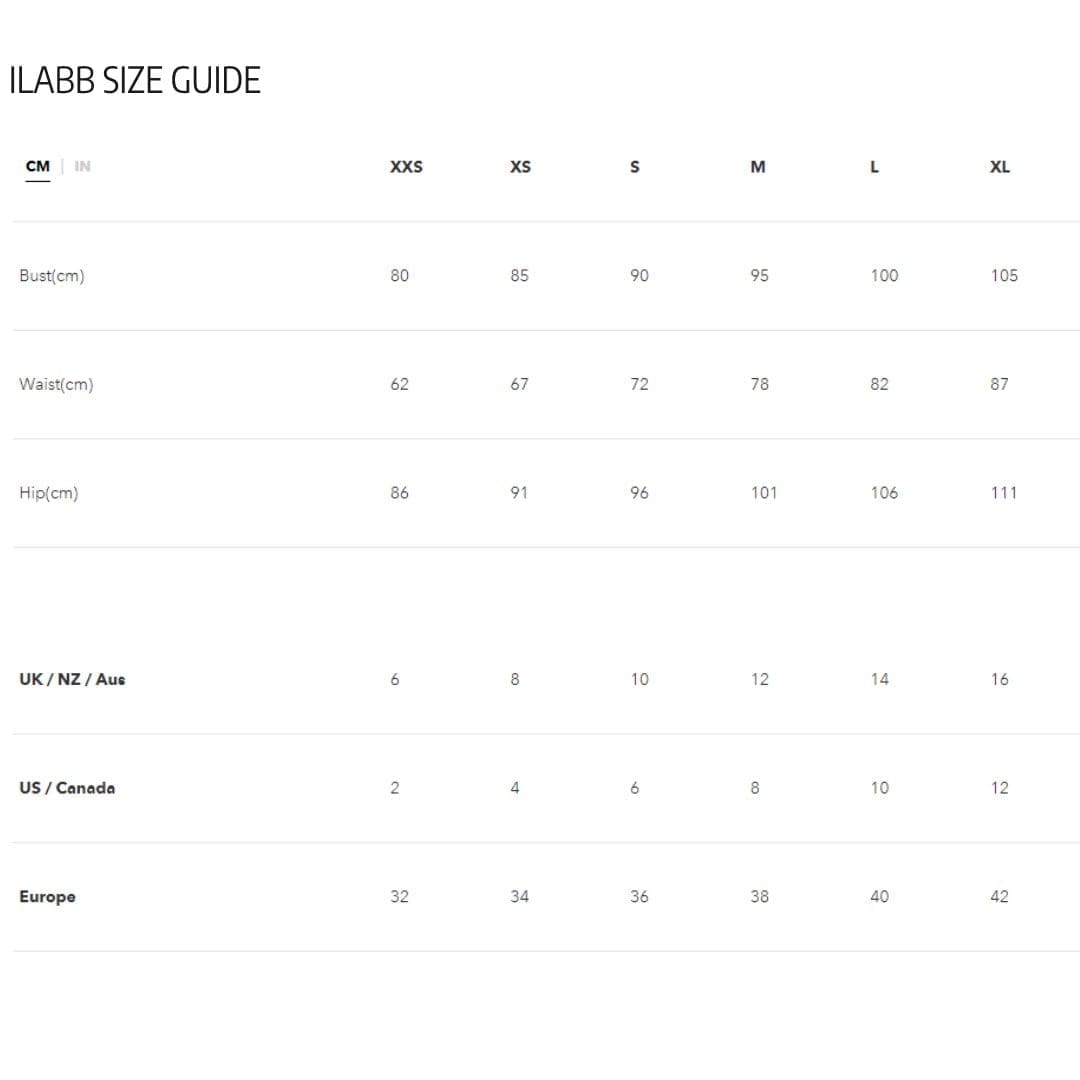Select the Hip(cm) row label
1080x1080 pixels.
(48, 493)
